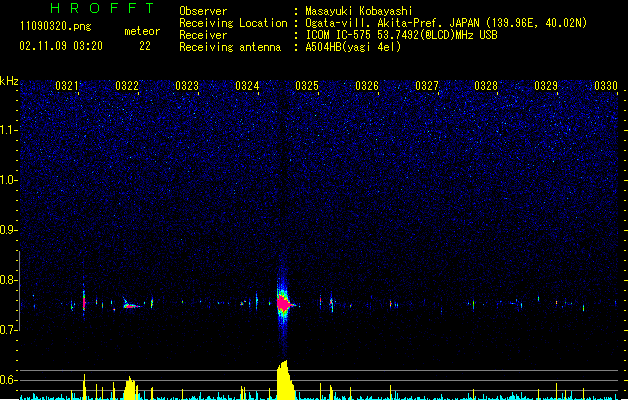629x400 pixels.
Task: Click the Receiving antenna label
Action: tap(230, 47)
